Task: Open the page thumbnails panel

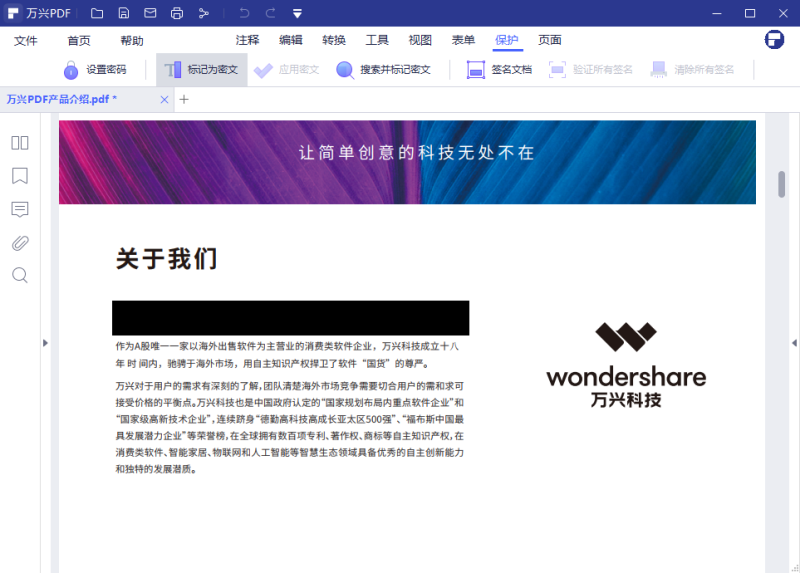Action: click(x=20, y=143)
